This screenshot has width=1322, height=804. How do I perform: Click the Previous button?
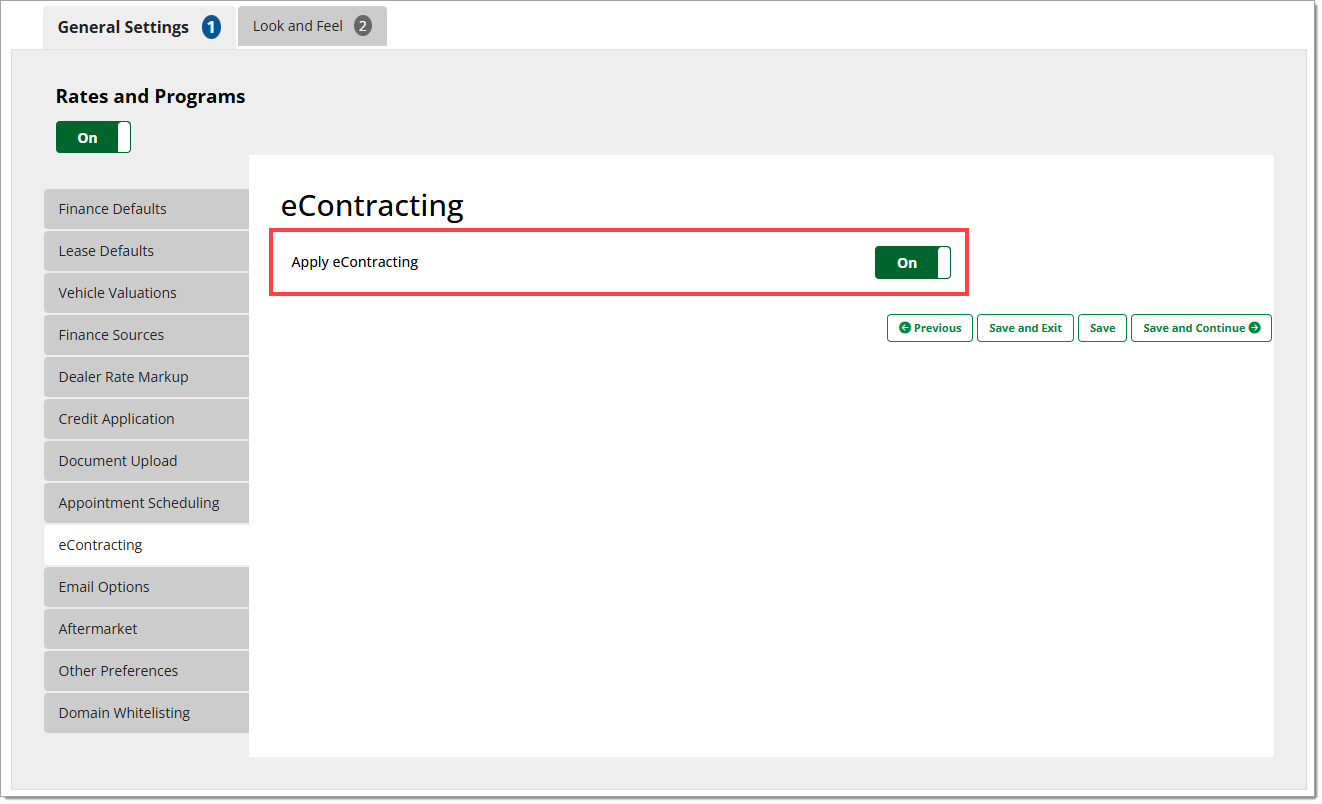pyautogui.click(x=929, y=328)
